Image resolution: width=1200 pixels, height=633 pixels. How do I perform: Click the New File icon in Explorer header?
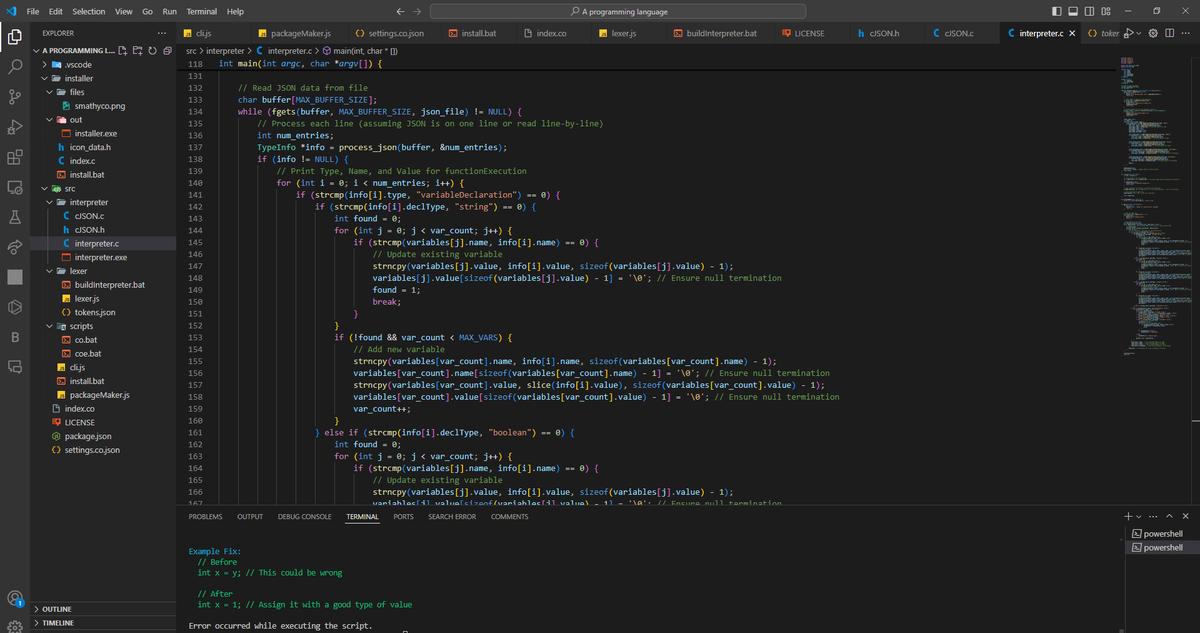[123, 51]
